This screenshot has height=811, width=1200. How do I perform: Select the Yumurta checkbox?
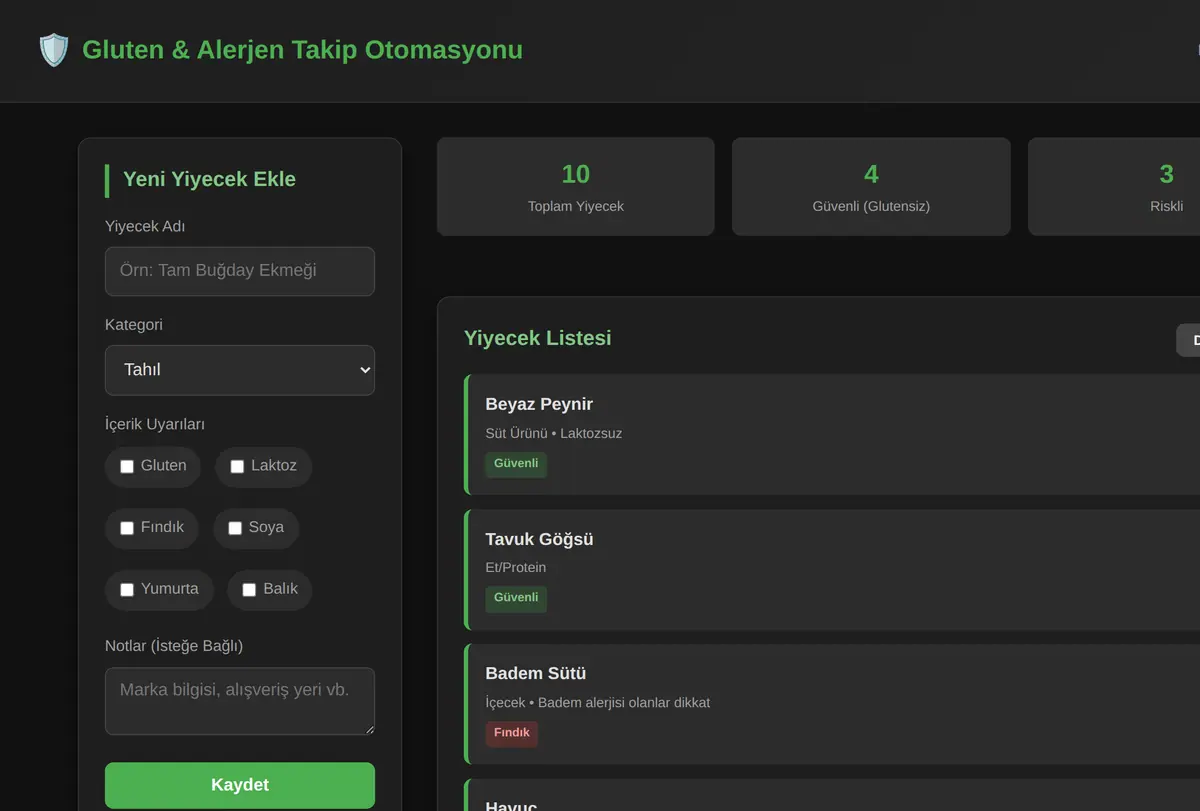point(127,590)
